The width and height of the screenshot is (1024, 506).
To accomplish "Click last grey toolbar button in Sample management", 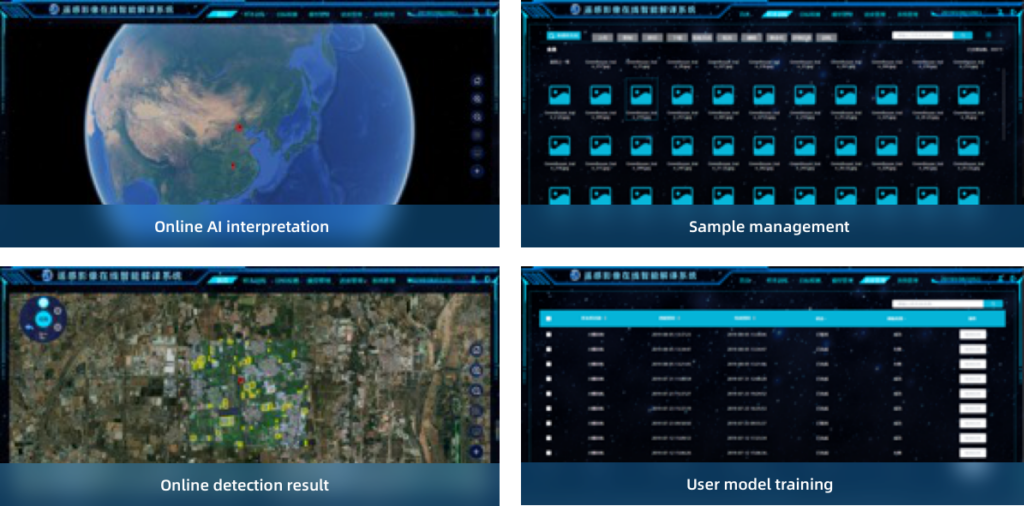I will [826, 37].
